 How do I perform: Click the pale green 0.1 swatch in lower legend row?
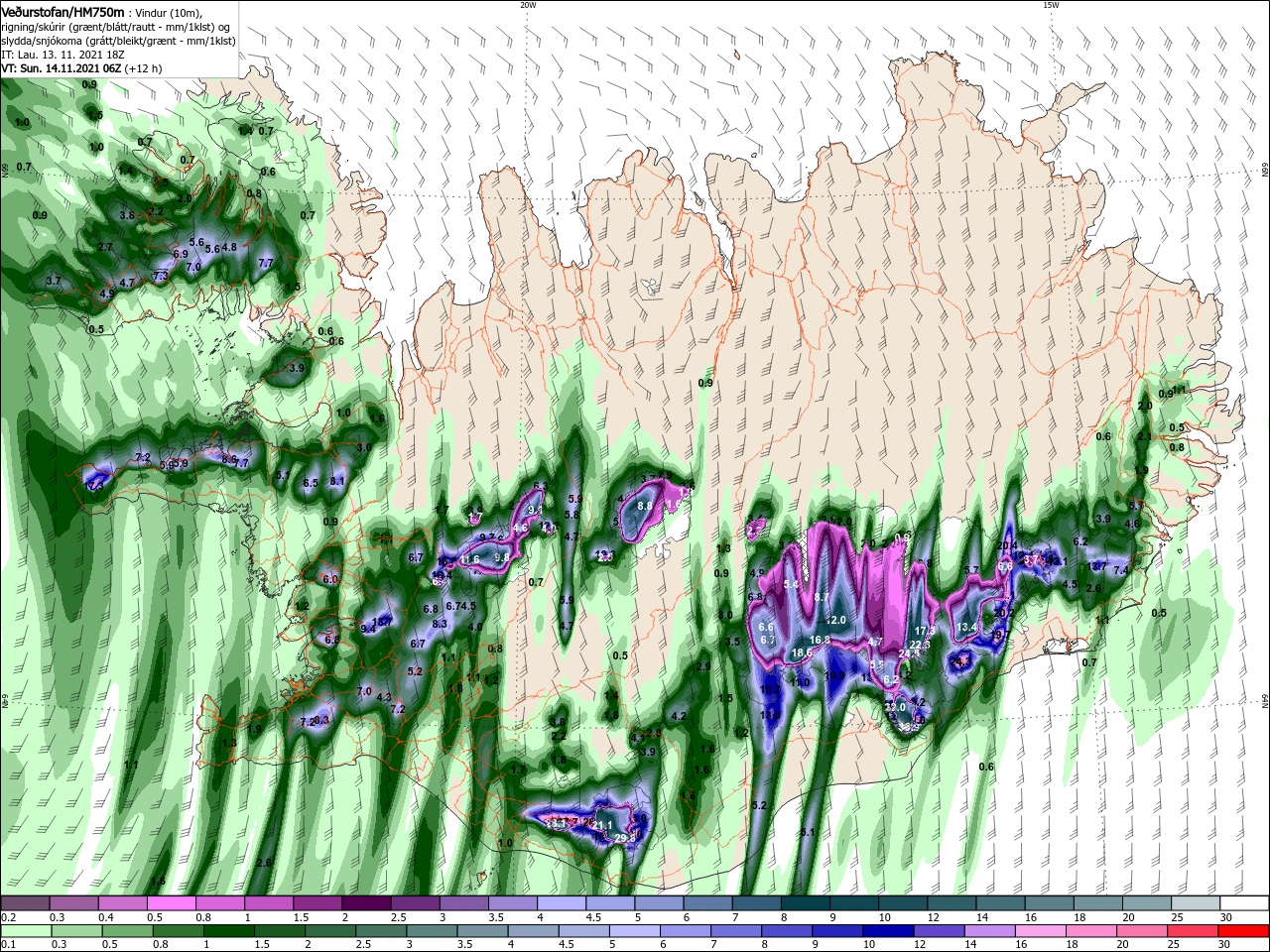click(x=25, y=929)
